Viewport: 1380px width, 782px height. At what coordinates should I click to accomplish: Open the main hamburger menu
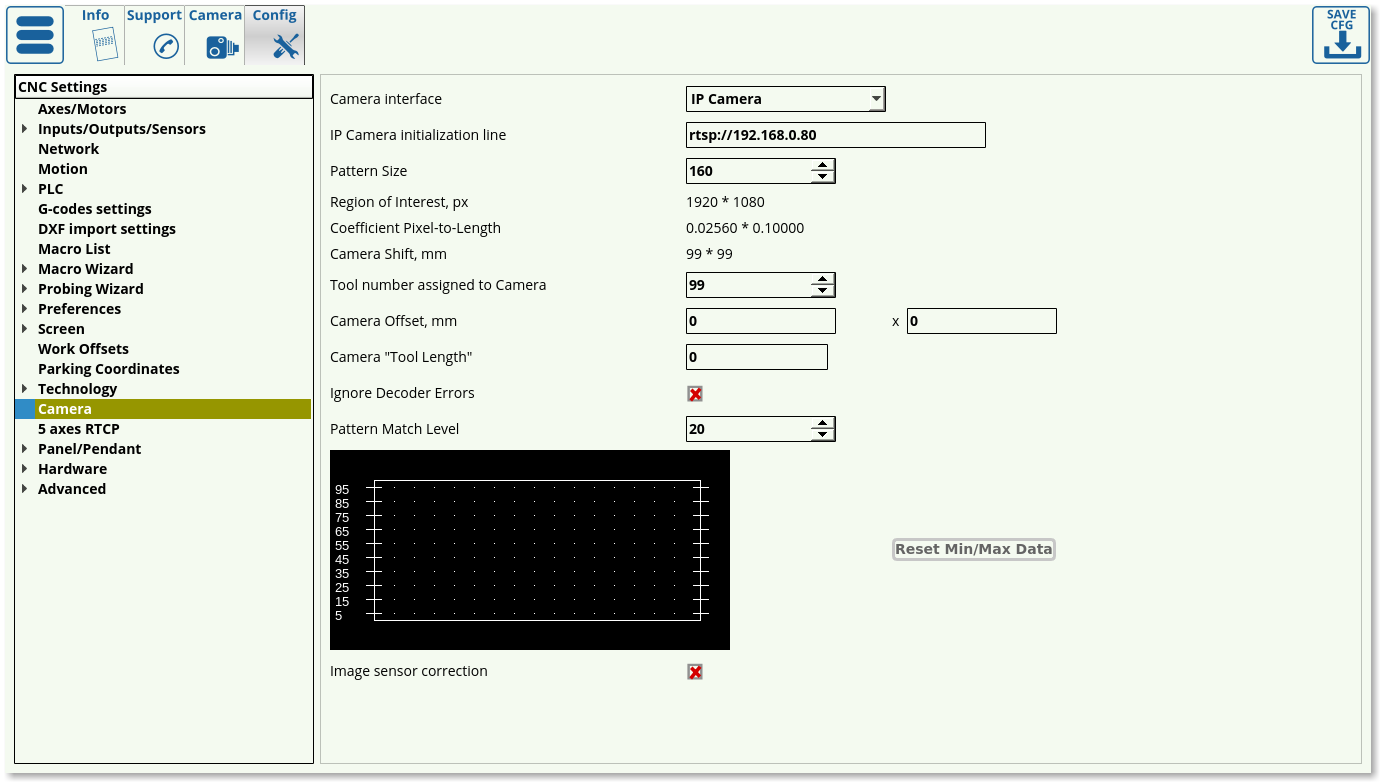[x=35, y=35]
